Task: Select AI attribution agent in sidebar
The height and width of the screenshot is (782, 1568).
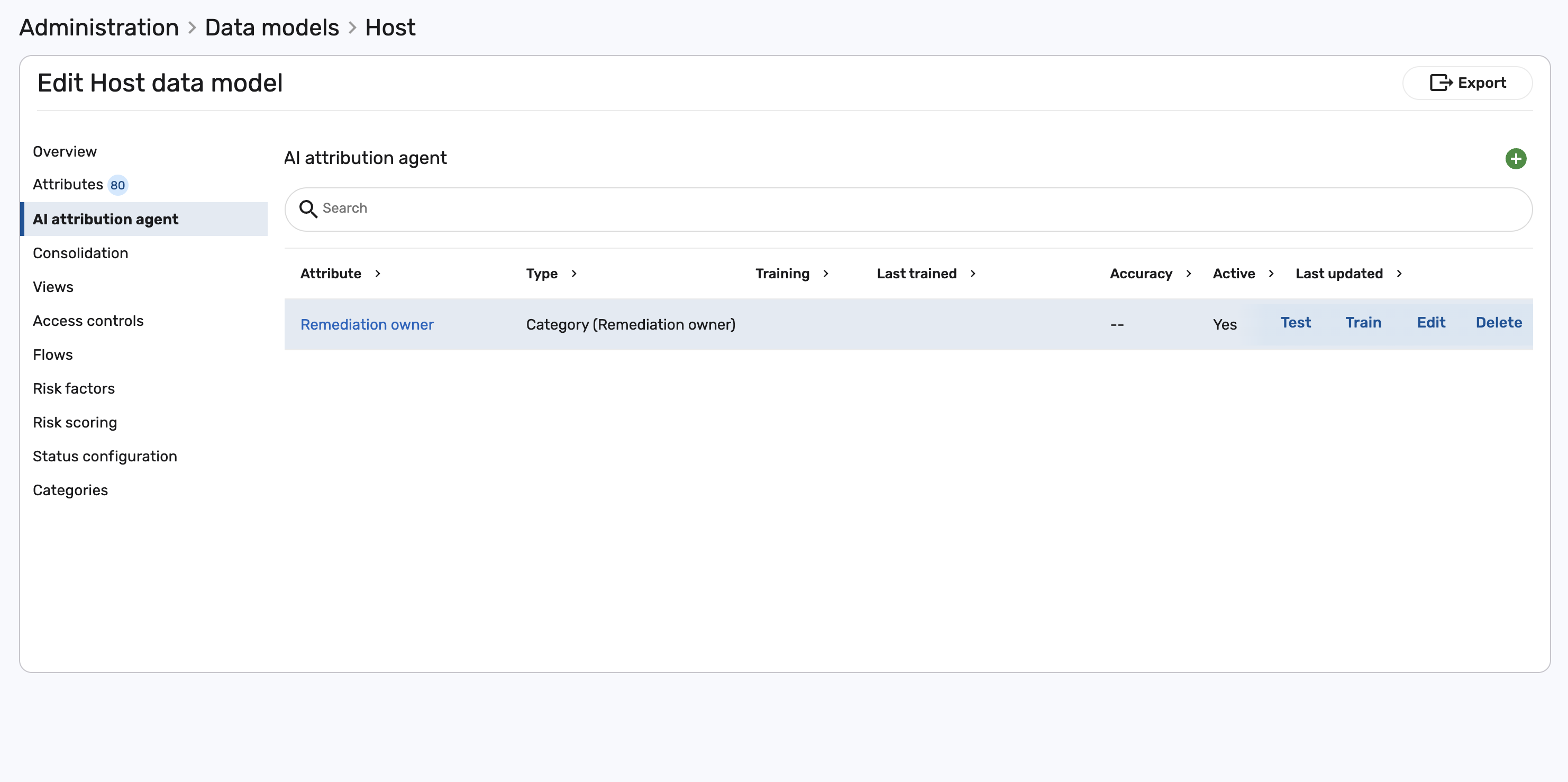Action: click(x=144, y=219)
